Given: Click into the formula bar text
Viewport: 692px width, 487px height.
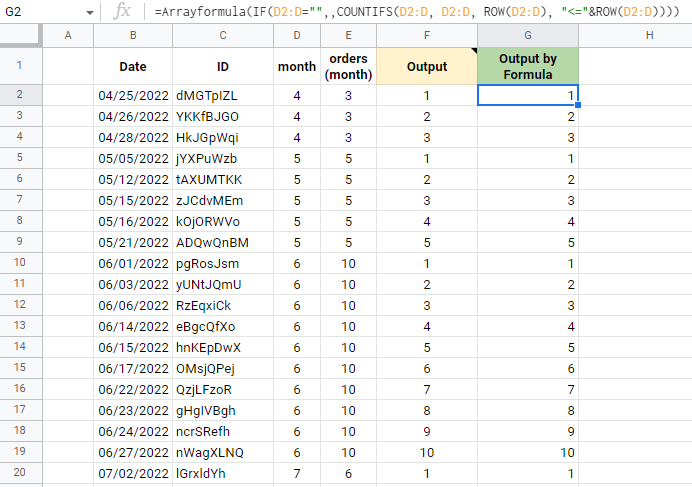Looking at the screenshot, I should (x=417, y=11).
